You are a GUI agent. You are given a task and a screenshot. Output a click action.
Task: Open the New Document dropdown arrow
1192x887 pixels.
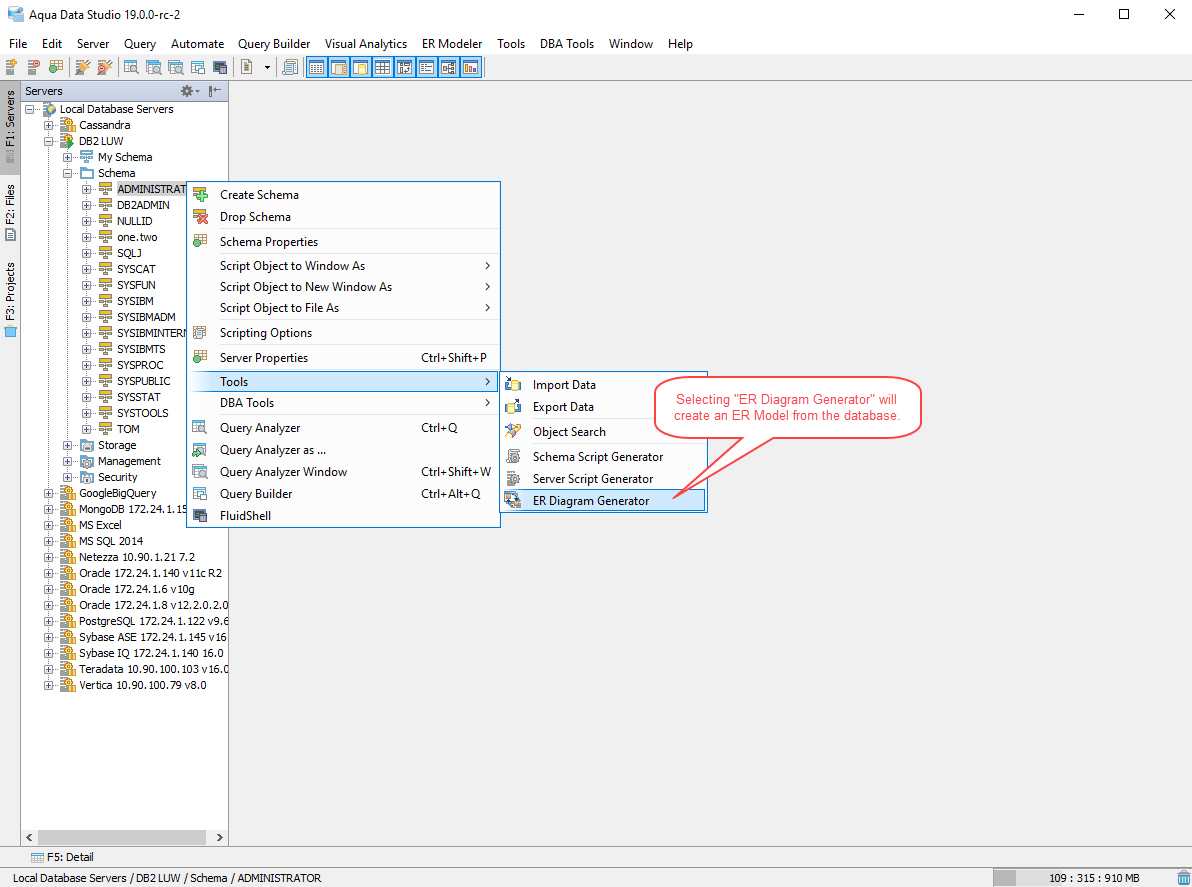click(267, 68)
